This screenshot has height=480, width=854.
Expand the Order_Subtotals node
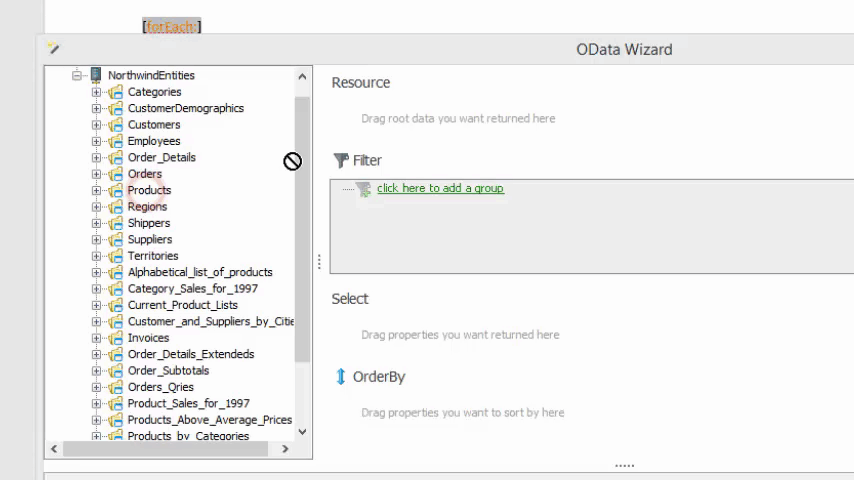pyautogui.click(x=96, y=370)
